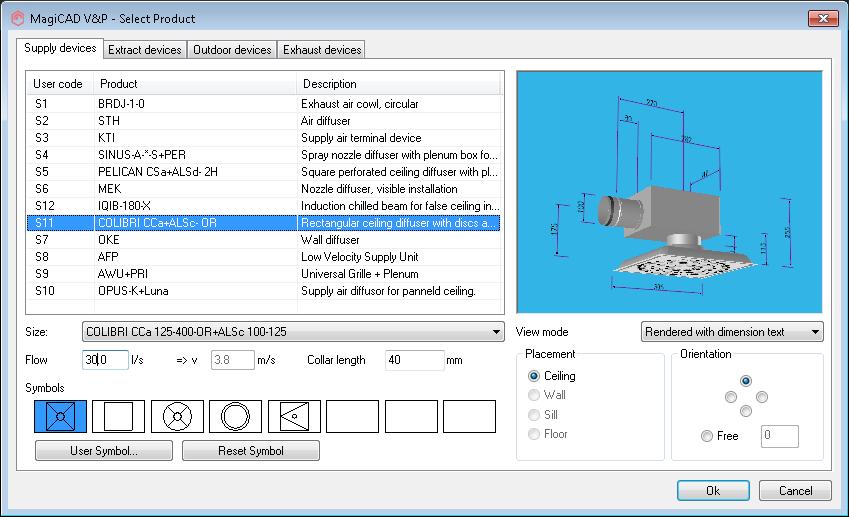Image resolution: width=849 pixels, height=517 pixels.
Task: Click 'Low Velocity Supply Unit' description
Action: tap(360, 257)
